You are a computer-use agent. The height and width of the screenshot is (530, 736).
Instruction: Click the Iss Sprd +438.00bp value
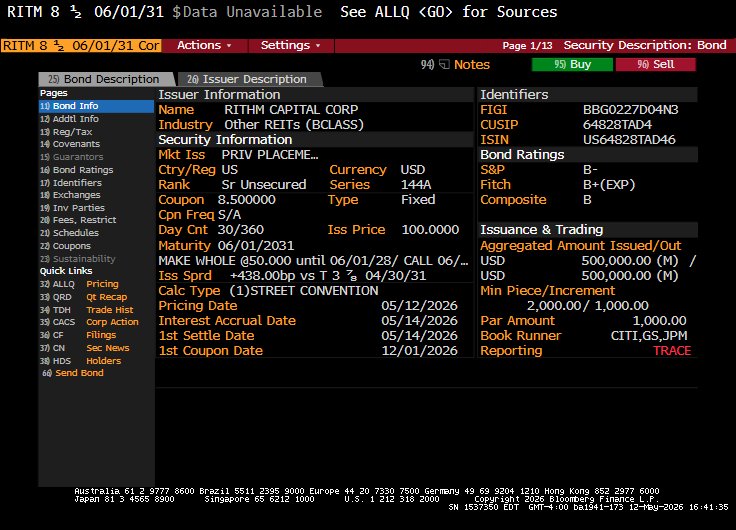(328, 276)
